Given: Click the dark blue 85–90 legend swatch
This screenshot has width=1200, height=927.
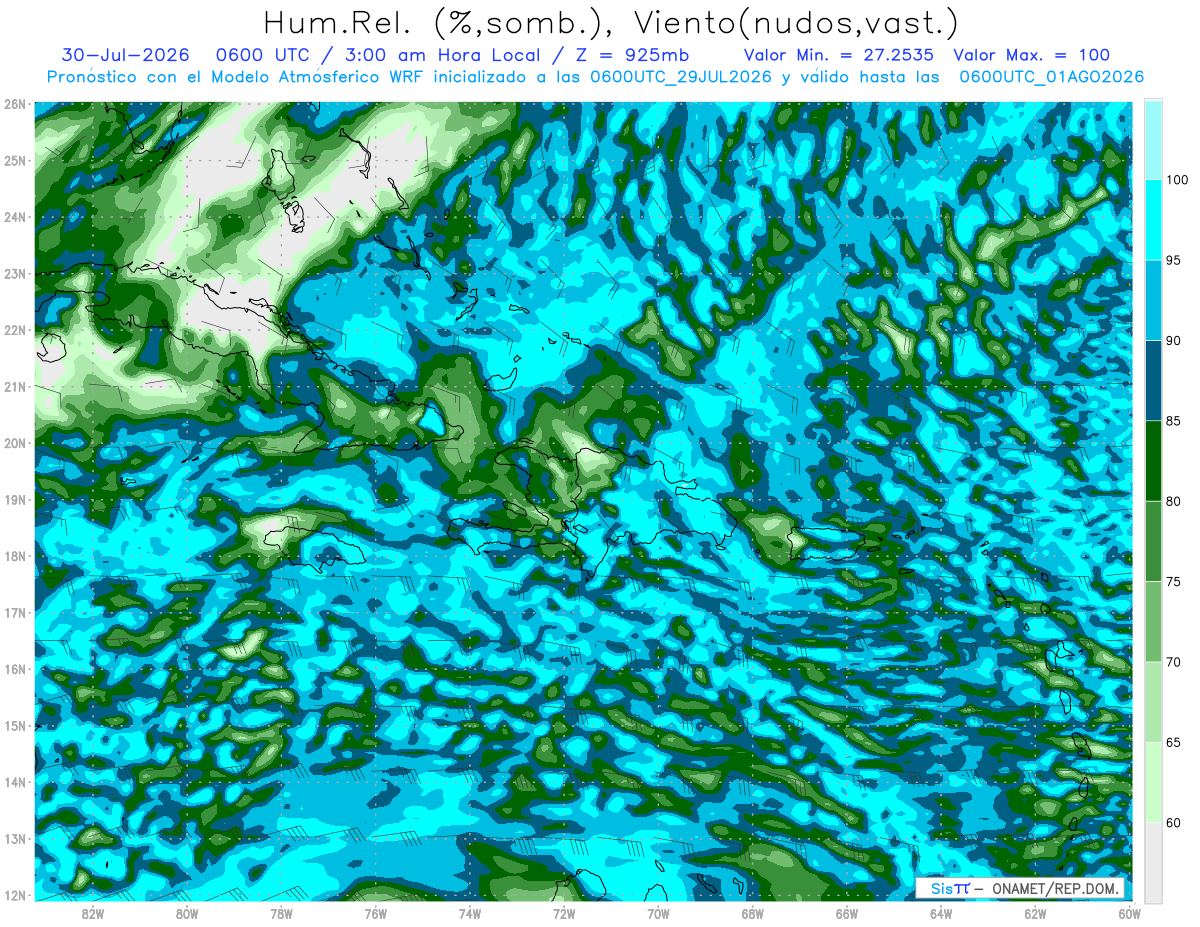Looking at the screenshot, I should (x=1153, y=381).
